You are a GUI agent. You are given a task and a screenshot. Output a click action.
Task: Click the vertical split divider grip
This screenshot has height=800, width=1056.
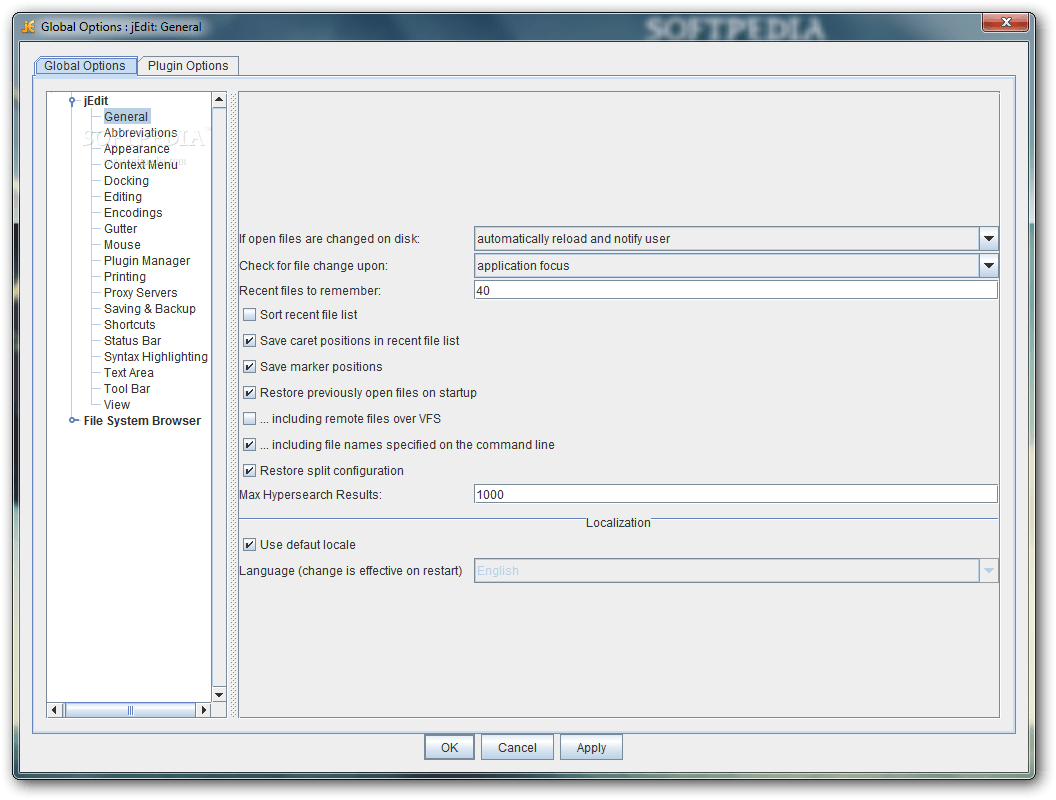click(234, 405)
